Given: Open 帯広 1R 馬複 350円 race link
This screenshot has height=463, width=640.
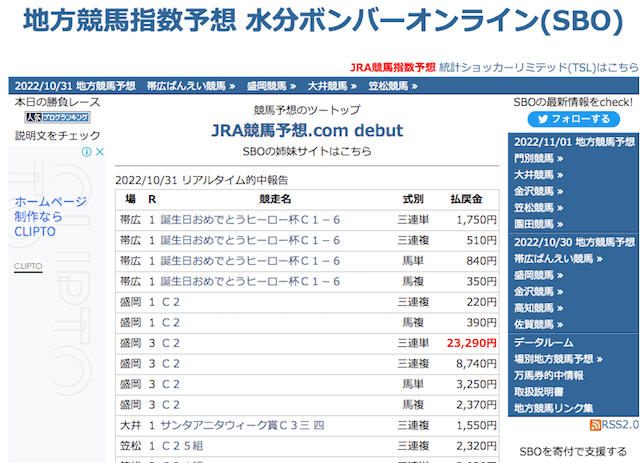Looking at the screenshot, I should (x=250, y=281).
